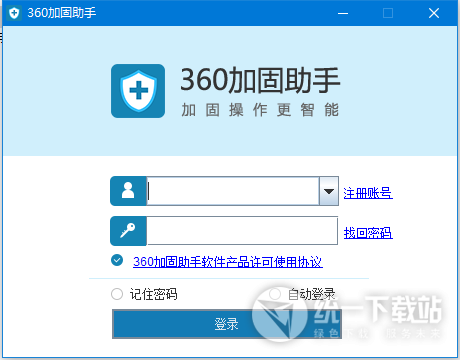Open the 360加固助手软件产品许可使用协议 link
460x360 pixels.
(228, 262)
